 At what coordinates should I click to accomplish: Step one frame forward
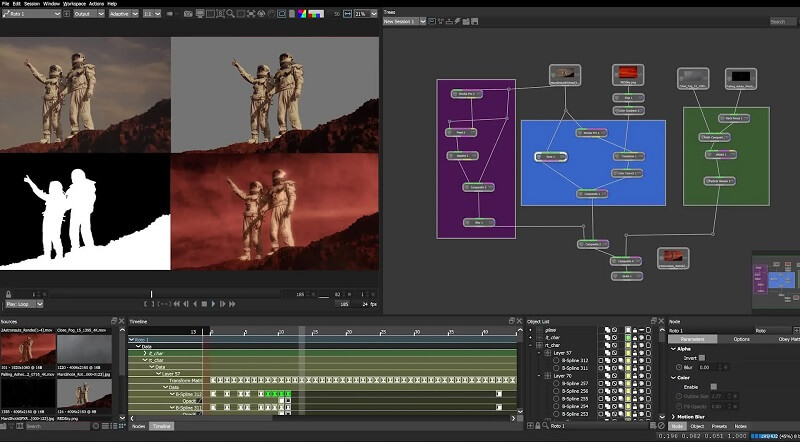222,304
